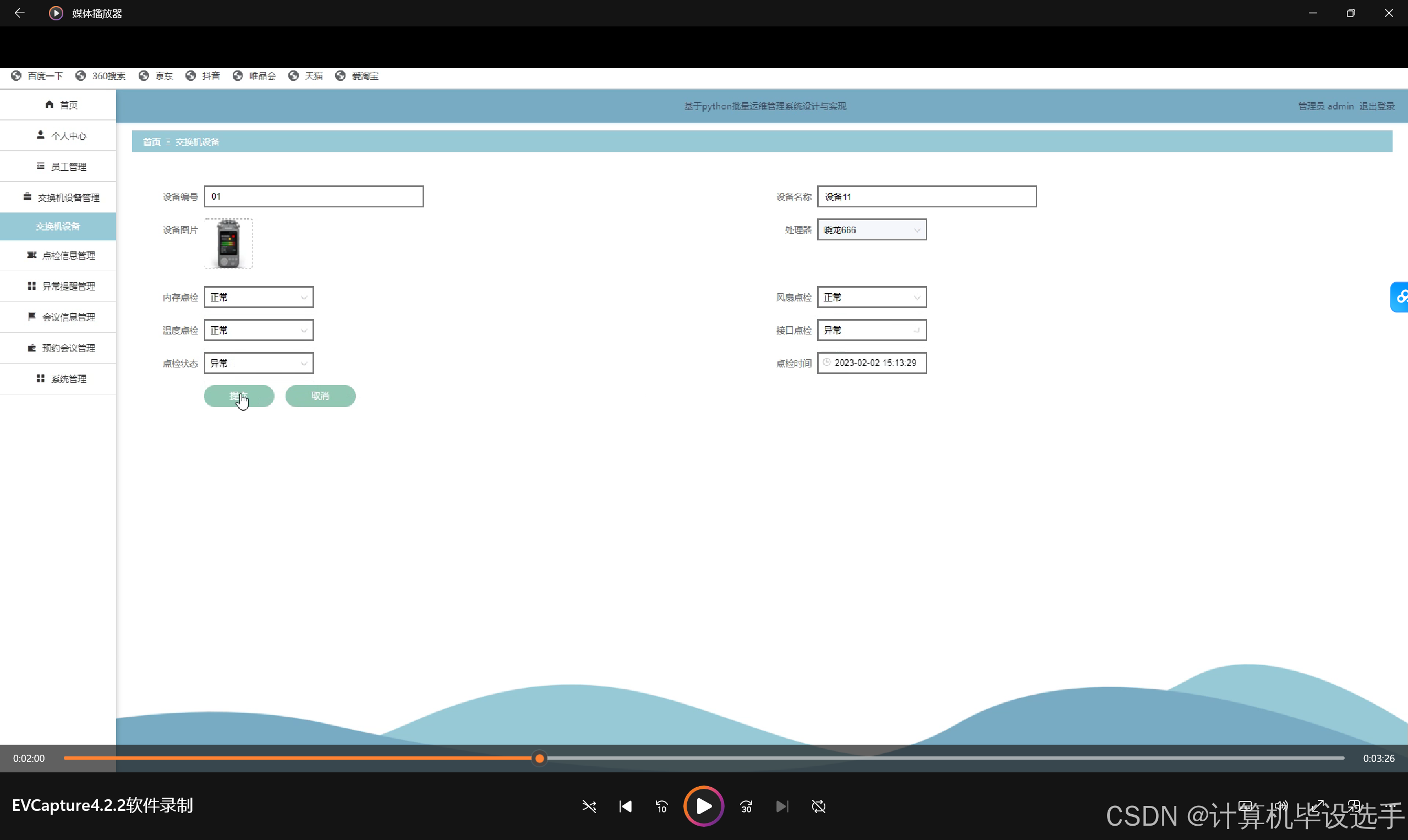The width and height of the screenshot is (1408, 840).
Task: Open the 处理器 dropdown showing 骁龙666
Action: (872, 230)
